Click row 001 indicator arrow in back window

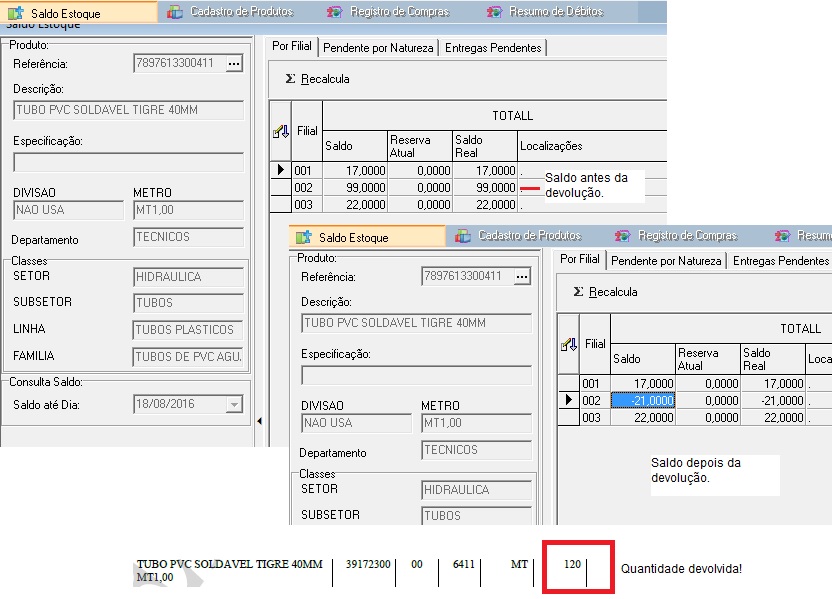pyautogui.click(x=281, y=170)
